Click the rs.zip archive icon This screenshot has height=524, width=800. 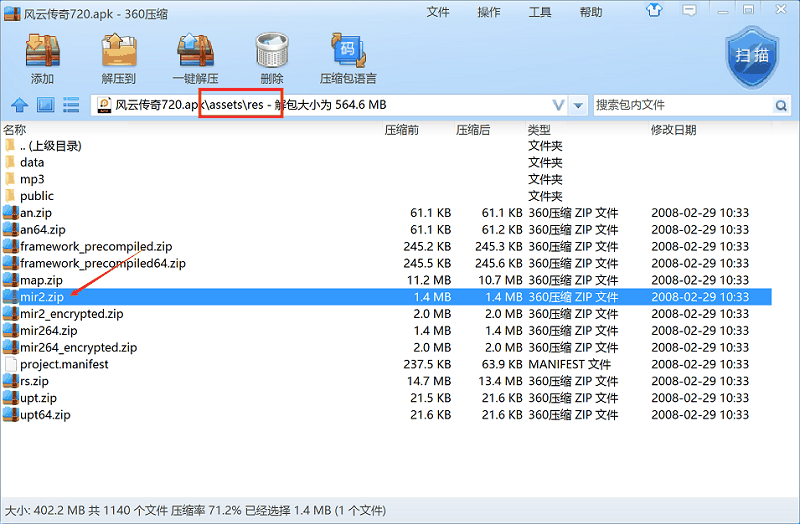click(11, 381)
